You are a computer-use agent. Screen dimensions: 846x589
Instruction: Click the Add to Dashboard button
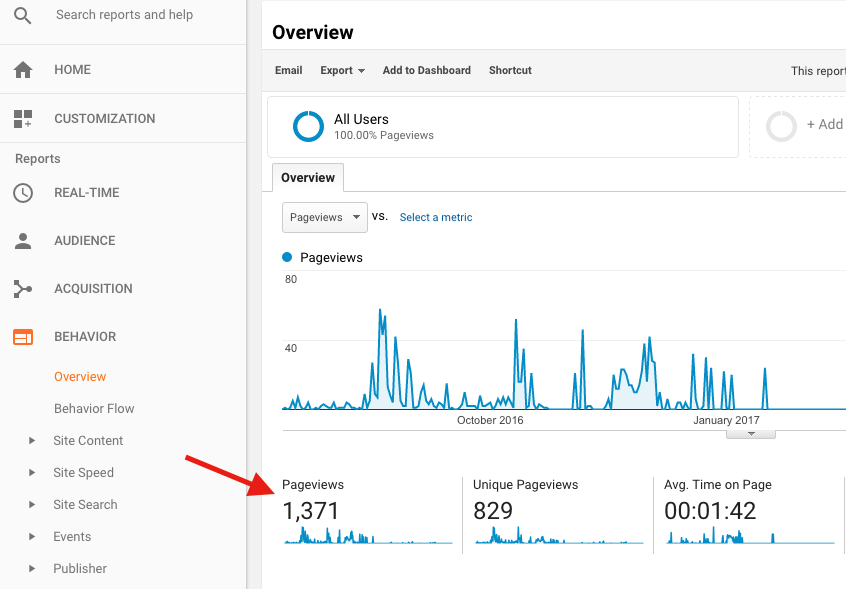425,70
